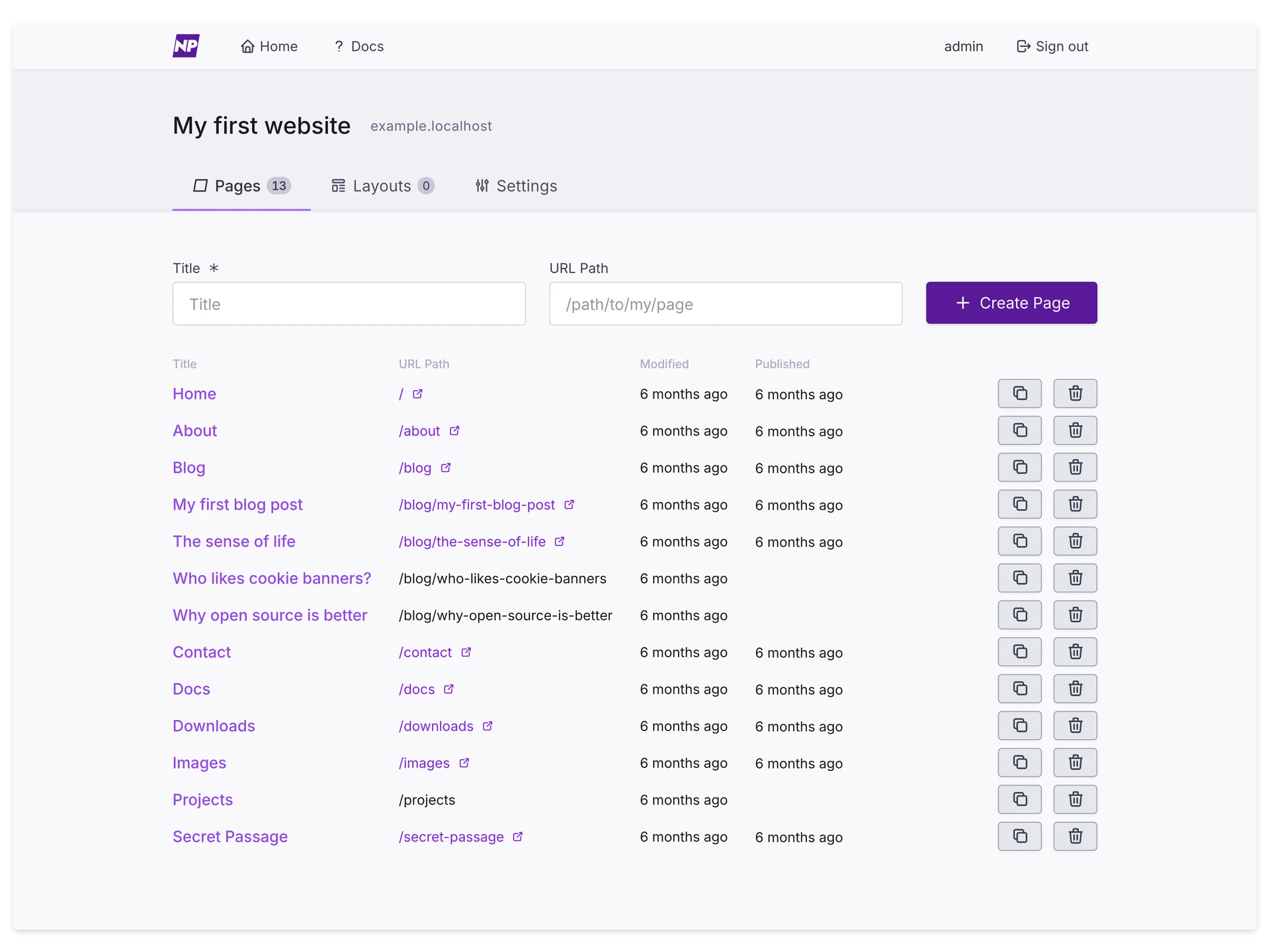This screenshot has width=1270, height=952.
Task: Duplicate the About page
Action: (x=1019, y=430)
